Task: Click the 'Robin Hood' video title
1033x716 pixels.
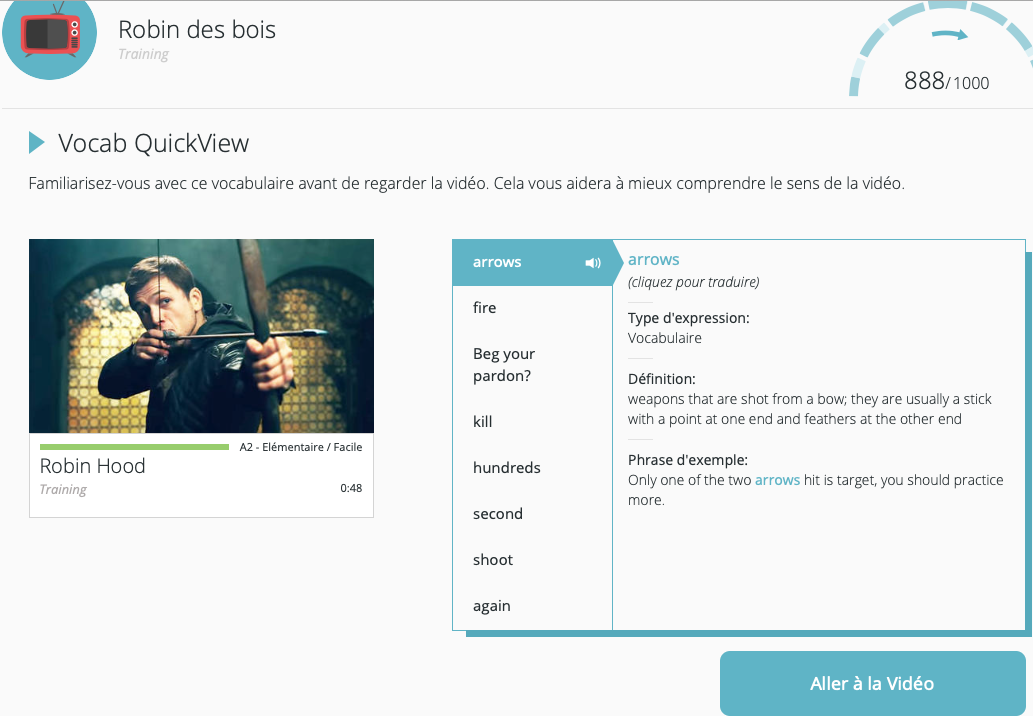Action: point(92,466)
